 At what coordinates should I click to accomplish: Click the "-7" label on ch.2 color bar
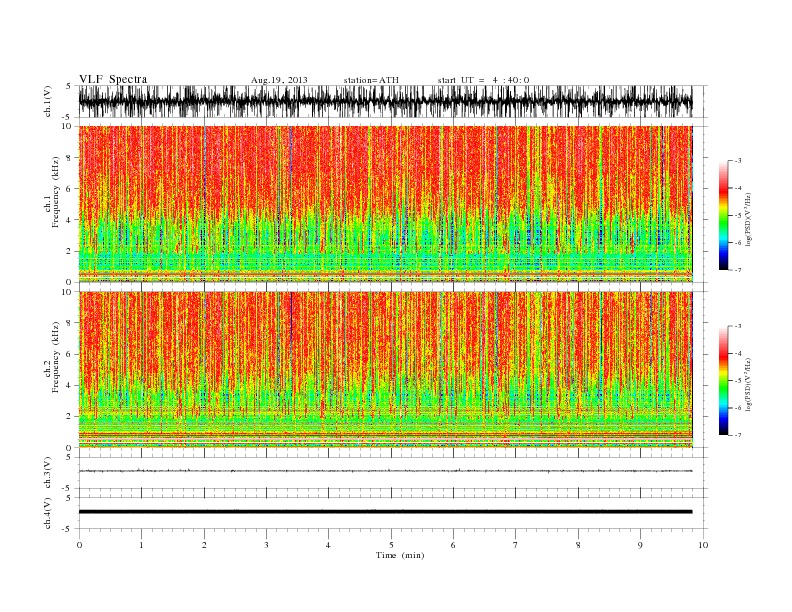pos(737,435)
